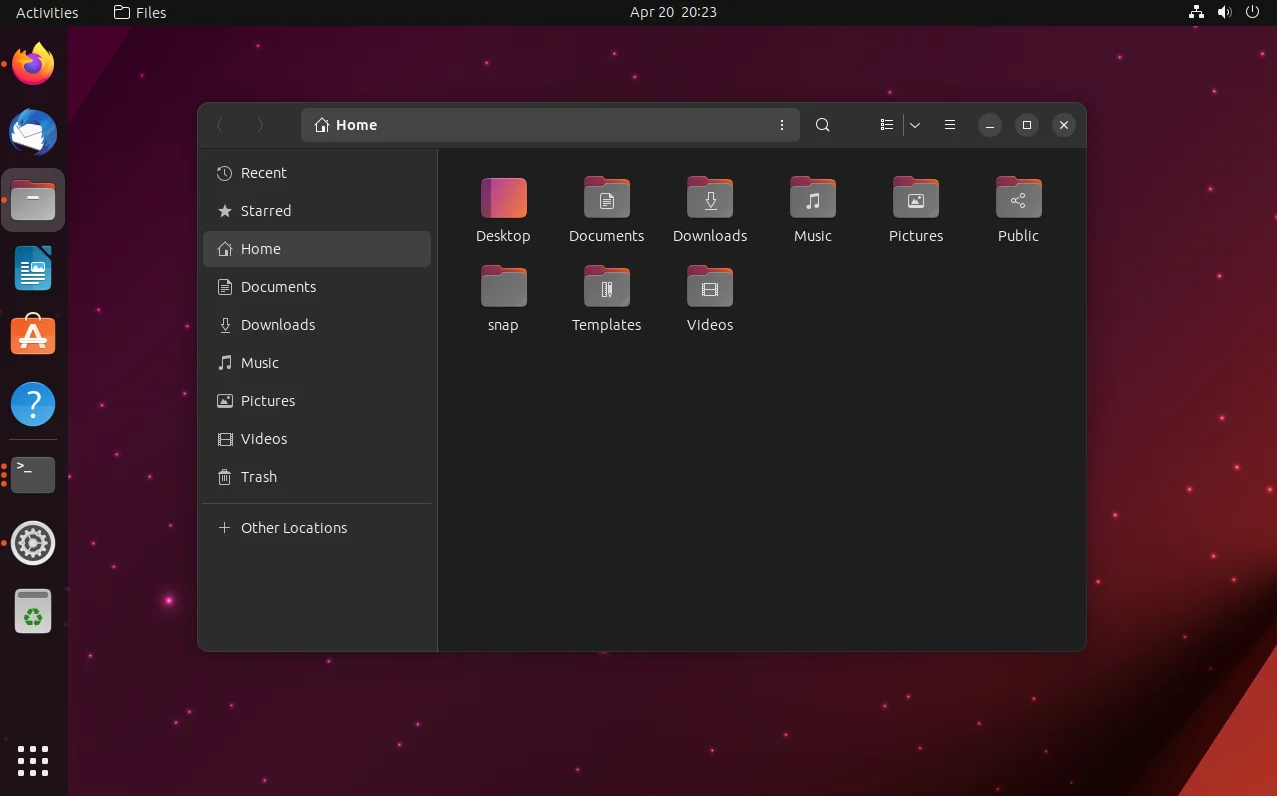The width and height of the screenshot is (1277, 796).
Task: Launch LibreOffice Writer from the dock
Action: [33, 267]
